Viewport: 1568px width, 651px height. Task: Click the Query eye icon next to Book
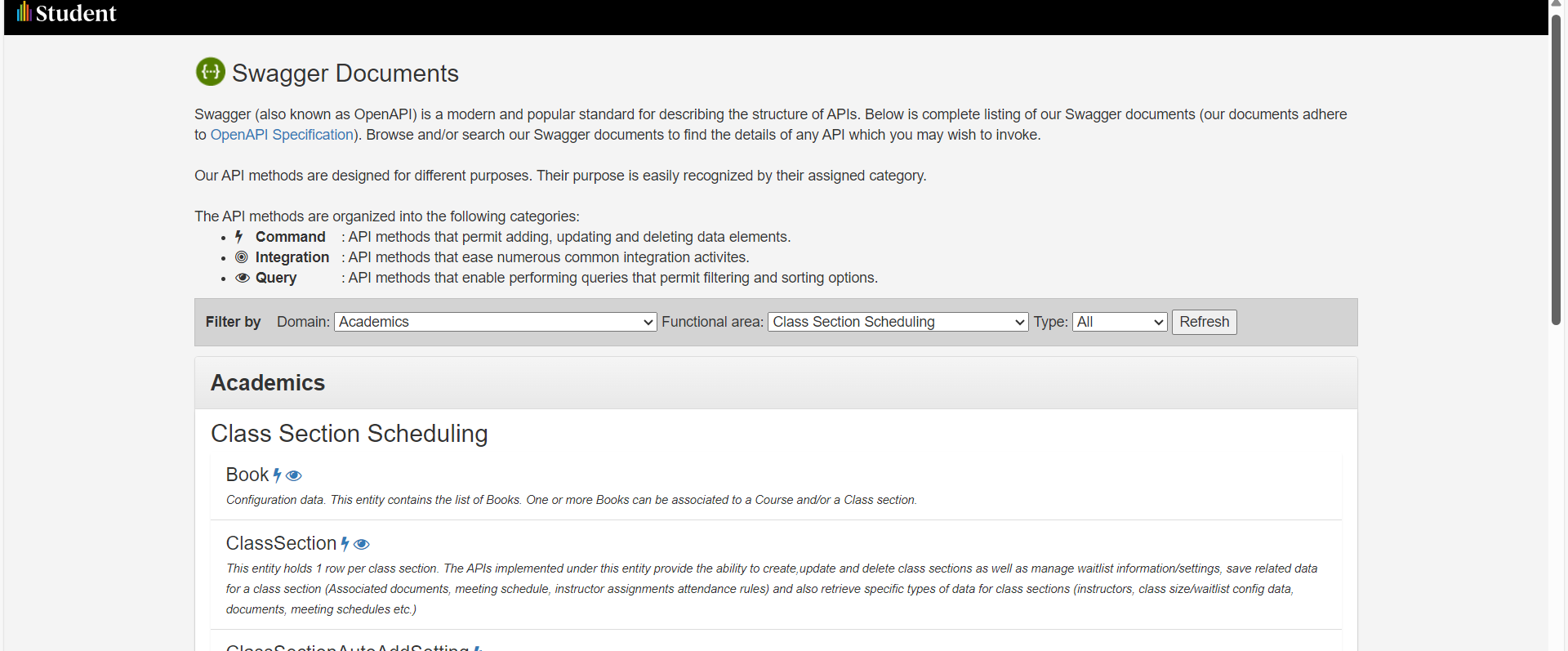(x=294, y=475)
